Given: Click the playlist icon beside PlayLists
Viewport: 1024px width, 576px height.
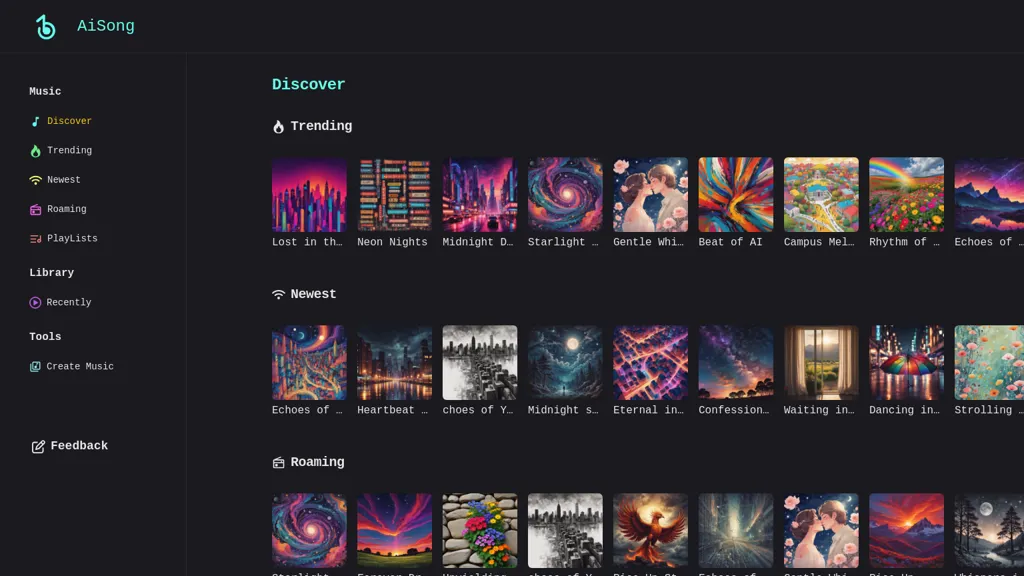Looking at the screenshot, I should click(x=35, y=239).
